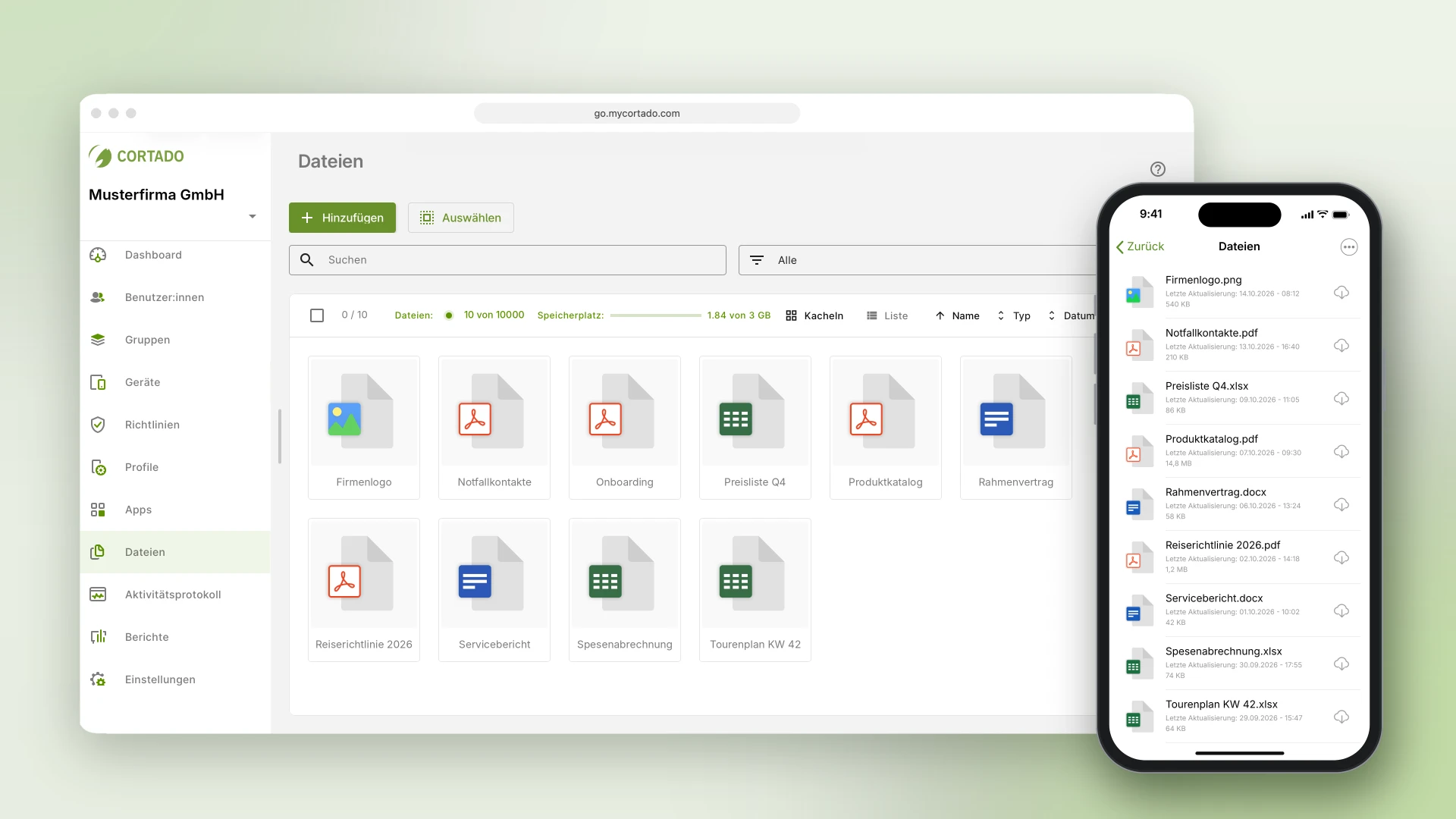Click the Richtlinien shield icon
Image resolution: width=1456 pixels, height=819 pixels.
(x=98, y=425)
